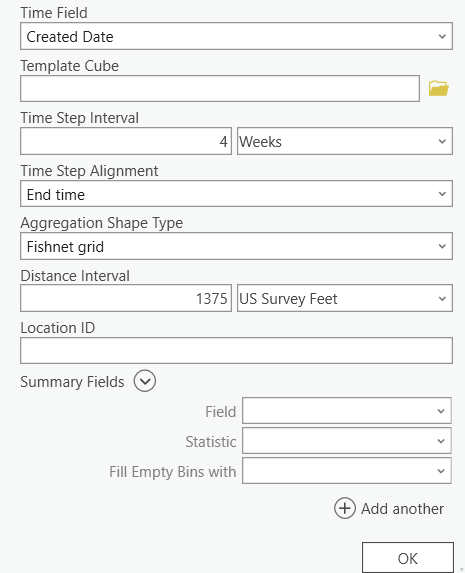Open the US Survey Feet unit dropdown
Image resolution: width=465 pixels, height=573 pixels.
tap(345, 298)
